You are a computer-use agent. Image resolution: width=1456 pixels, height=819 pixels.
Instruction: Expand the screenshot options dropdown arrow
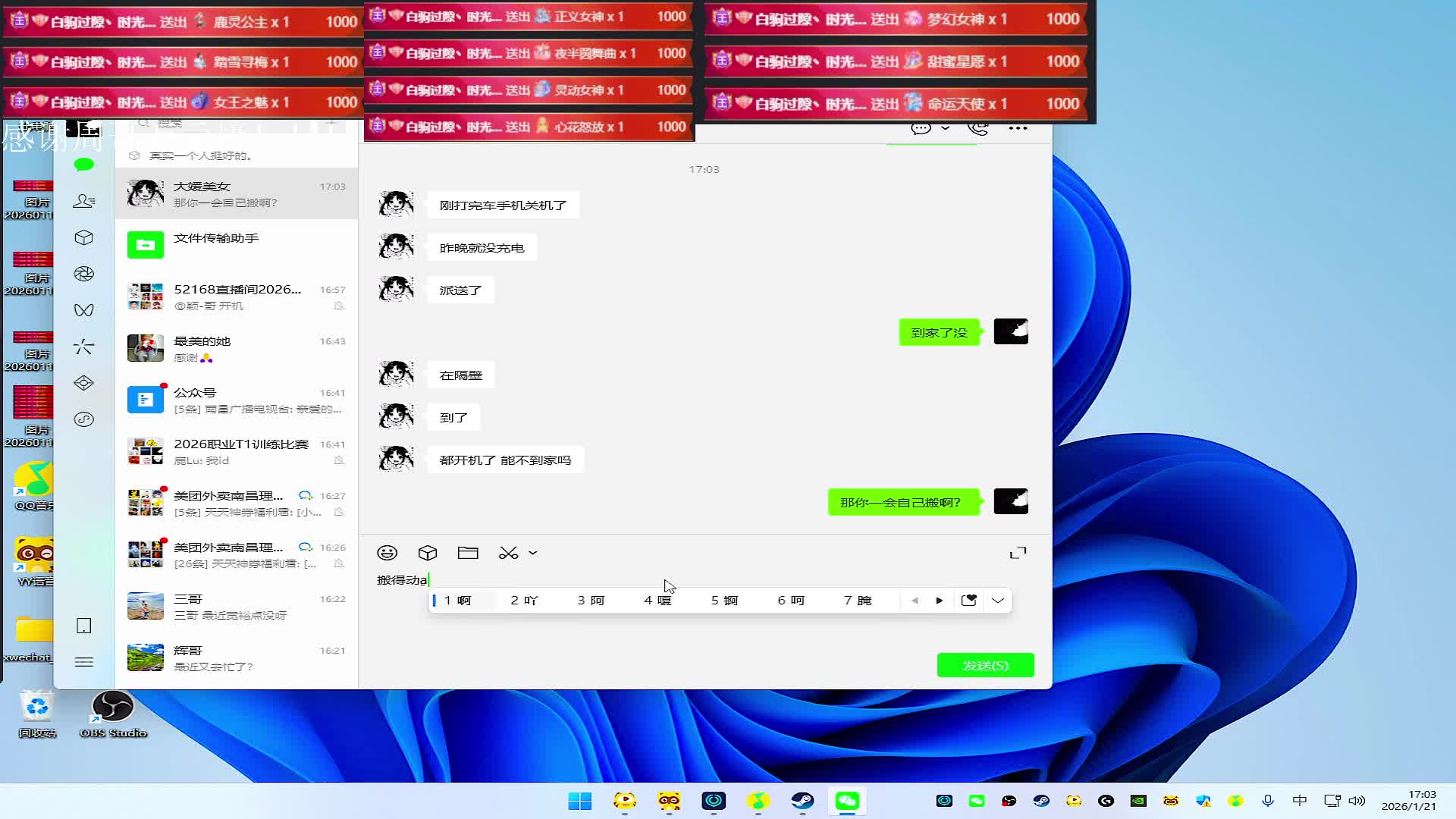tap(533, 553)
